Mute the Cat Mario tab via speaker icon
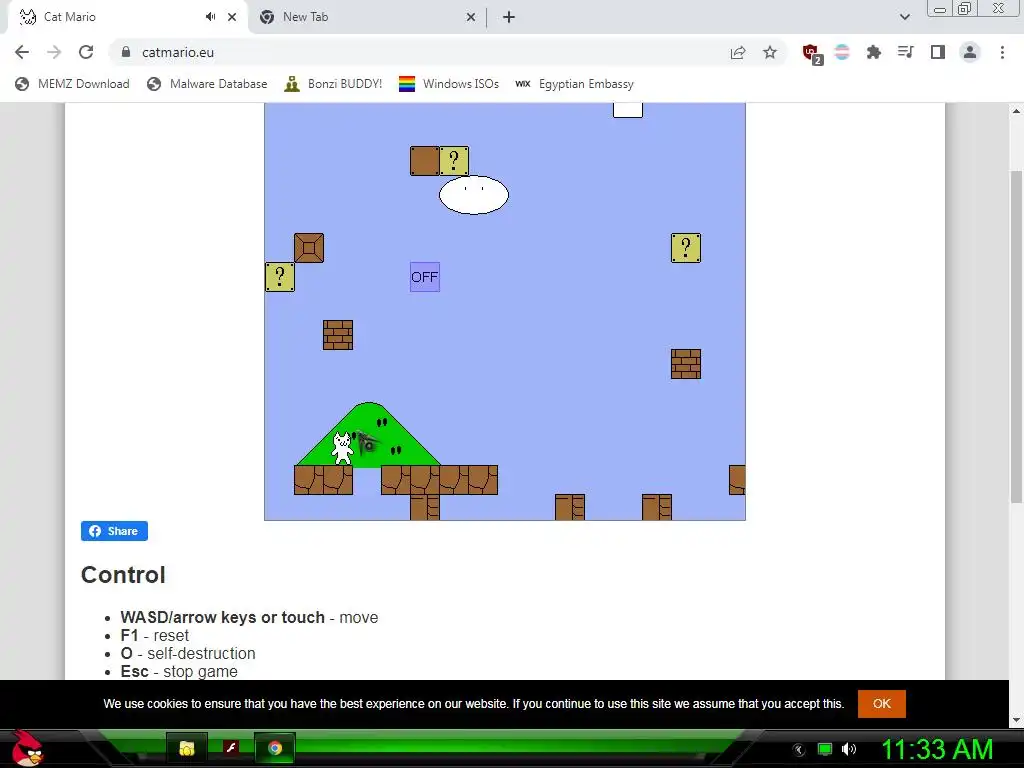This screenshot has width=1024, height=768. coord(210,17)
